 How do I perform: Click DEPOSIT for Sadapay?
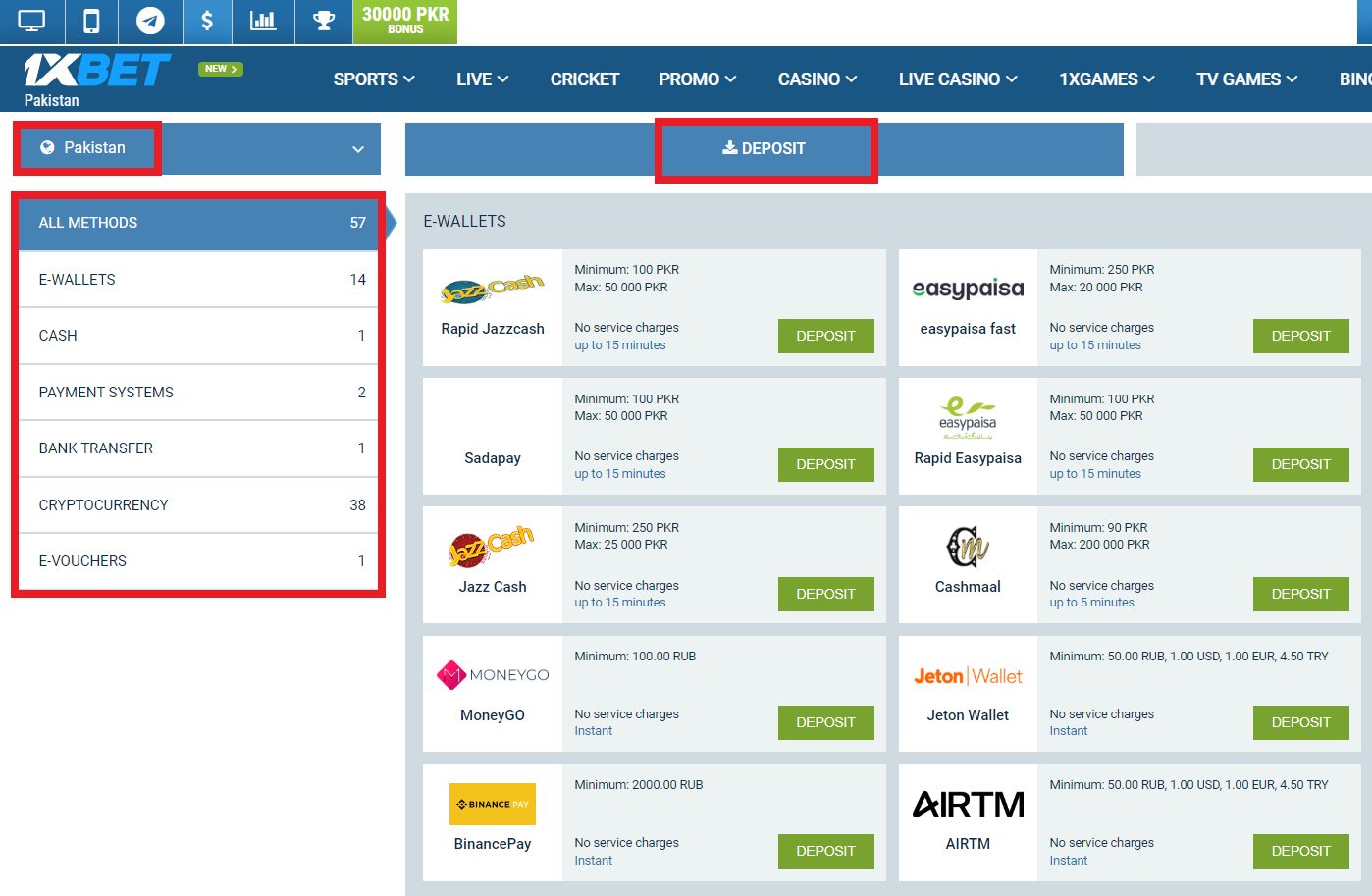point(825,464)
